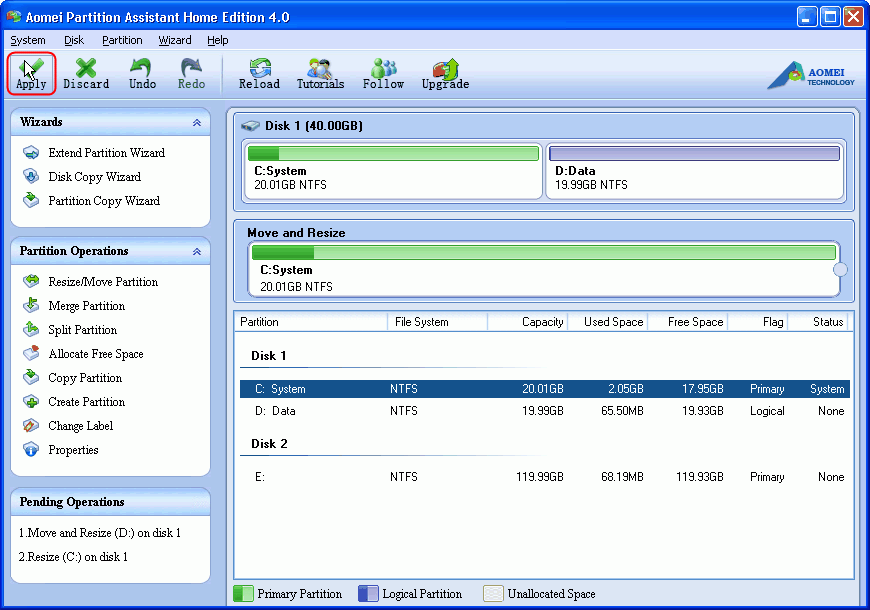870x610 pixels.
Task: Choose Merge Partition in the operations panel
Action: point(86,306)
